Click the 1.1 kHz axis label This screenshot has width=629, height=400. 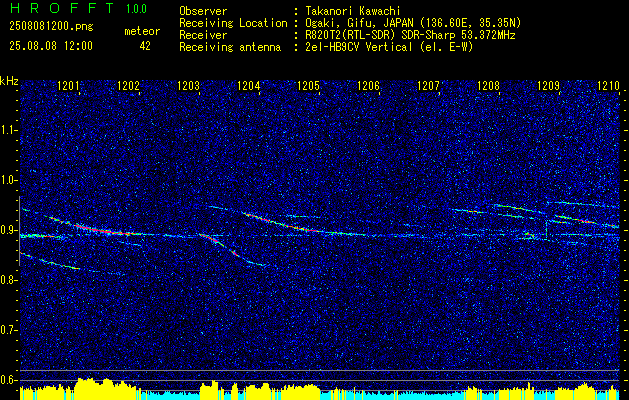click(9, 130)
